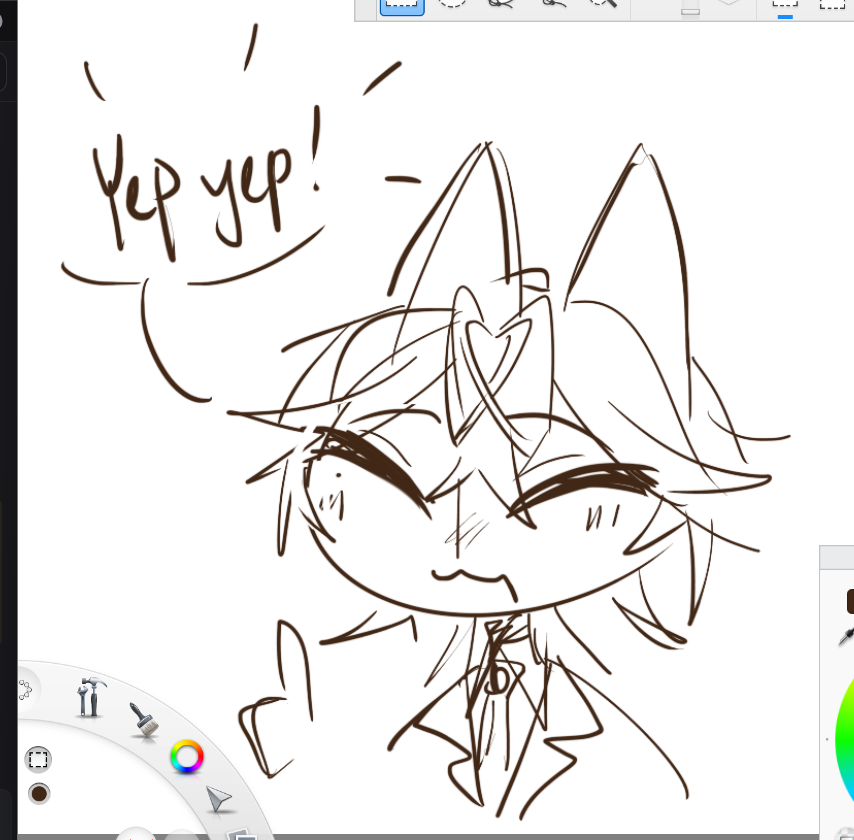Viewport: 854px width, 840px height.
Task: Click the gray arrow icon in the lagoon
Action: (x=219, y=799)
